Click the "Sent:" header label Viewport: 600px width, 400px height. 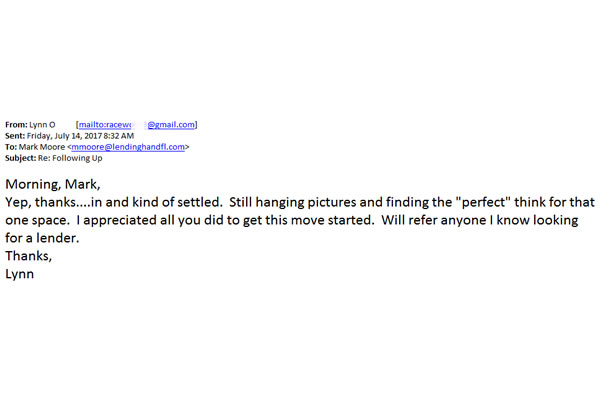coord(17,136)
